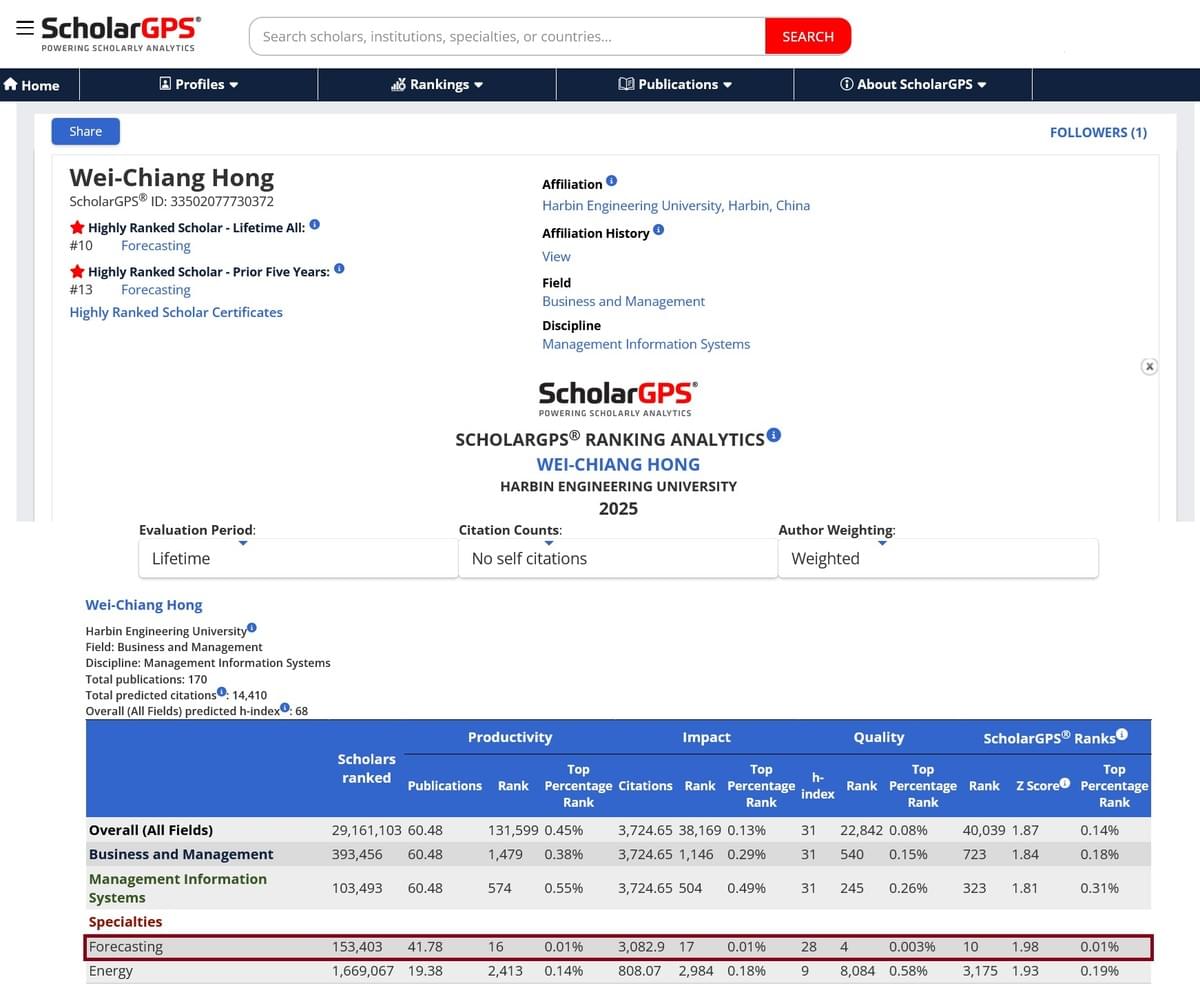This screenshot has height=984, width=1200.
Task: Open Management Information Systems discipline link
Action: 646,344
